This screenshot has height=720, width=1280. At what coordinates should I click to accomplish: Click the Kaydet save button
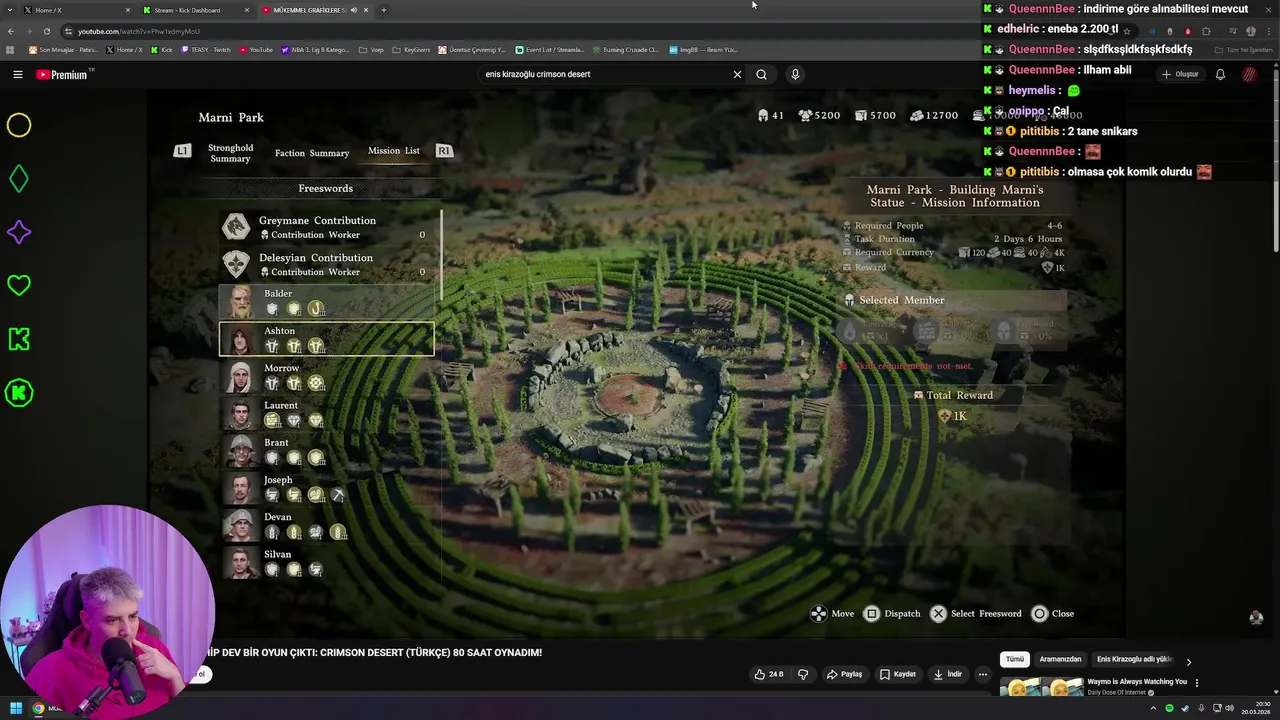(x=897, y=674)
